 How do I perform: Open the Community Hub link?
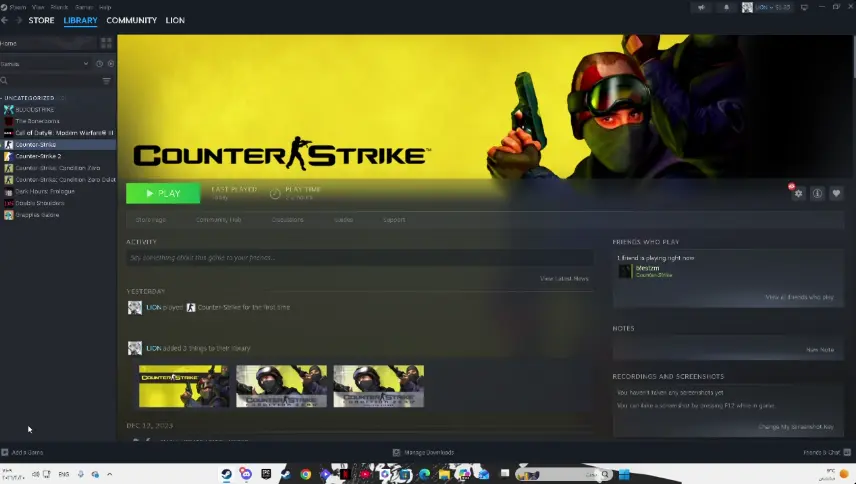pos(218,220)
